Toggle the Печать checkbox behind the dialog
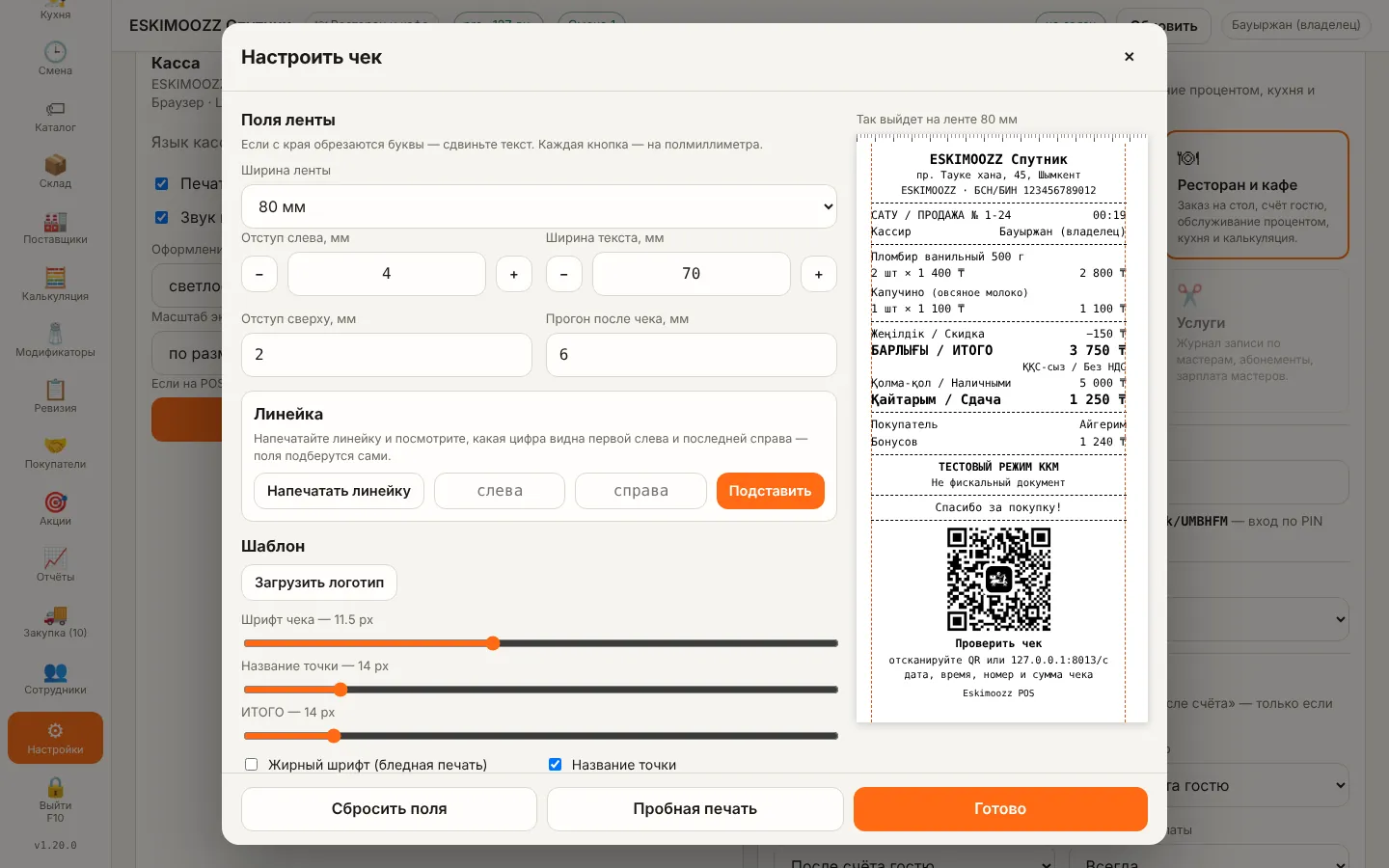 click(161, 183)
